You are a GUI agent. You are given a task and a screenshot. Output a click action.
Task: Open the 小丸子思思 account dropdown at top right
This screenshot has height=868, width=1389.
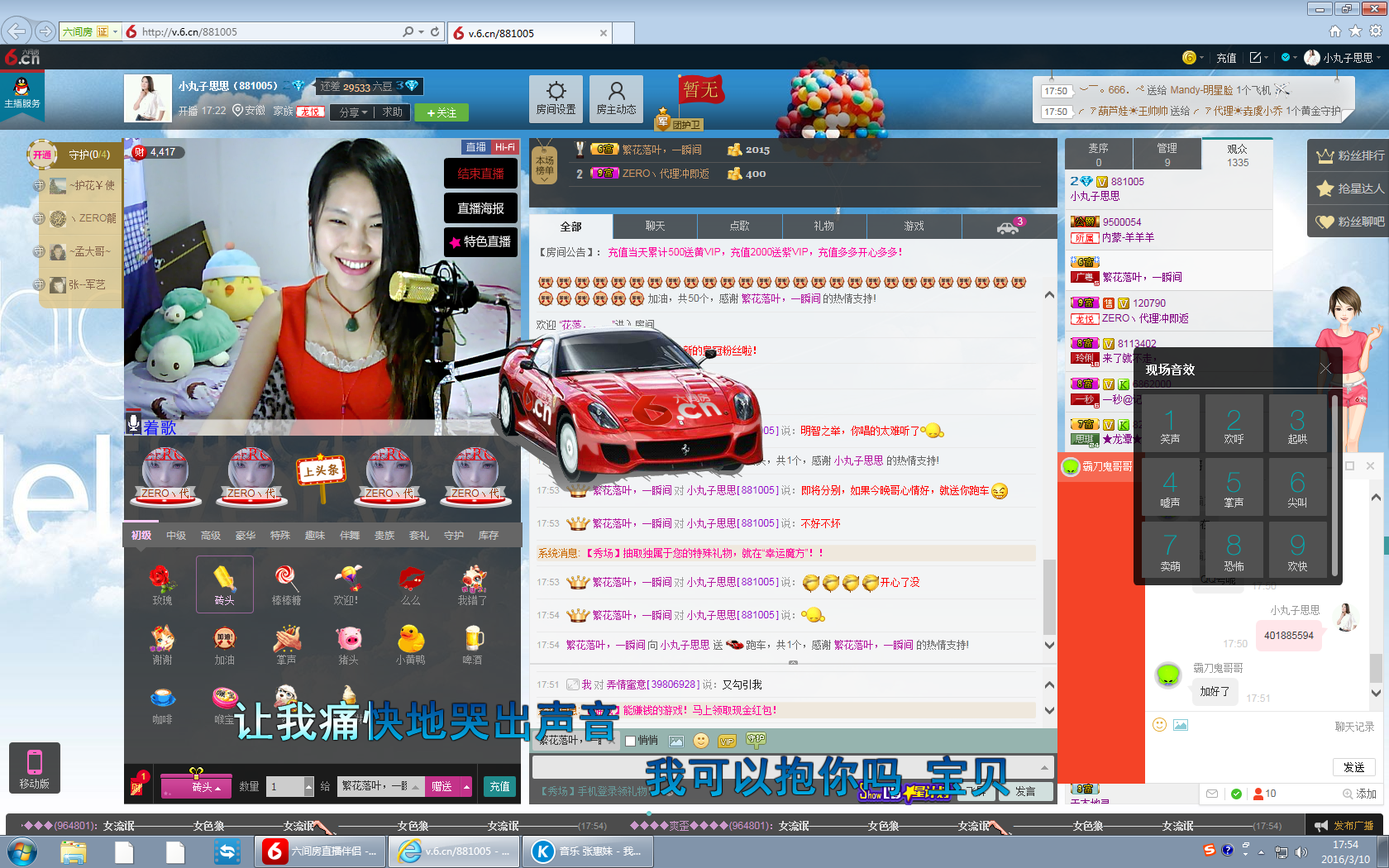click(1343, 57)
